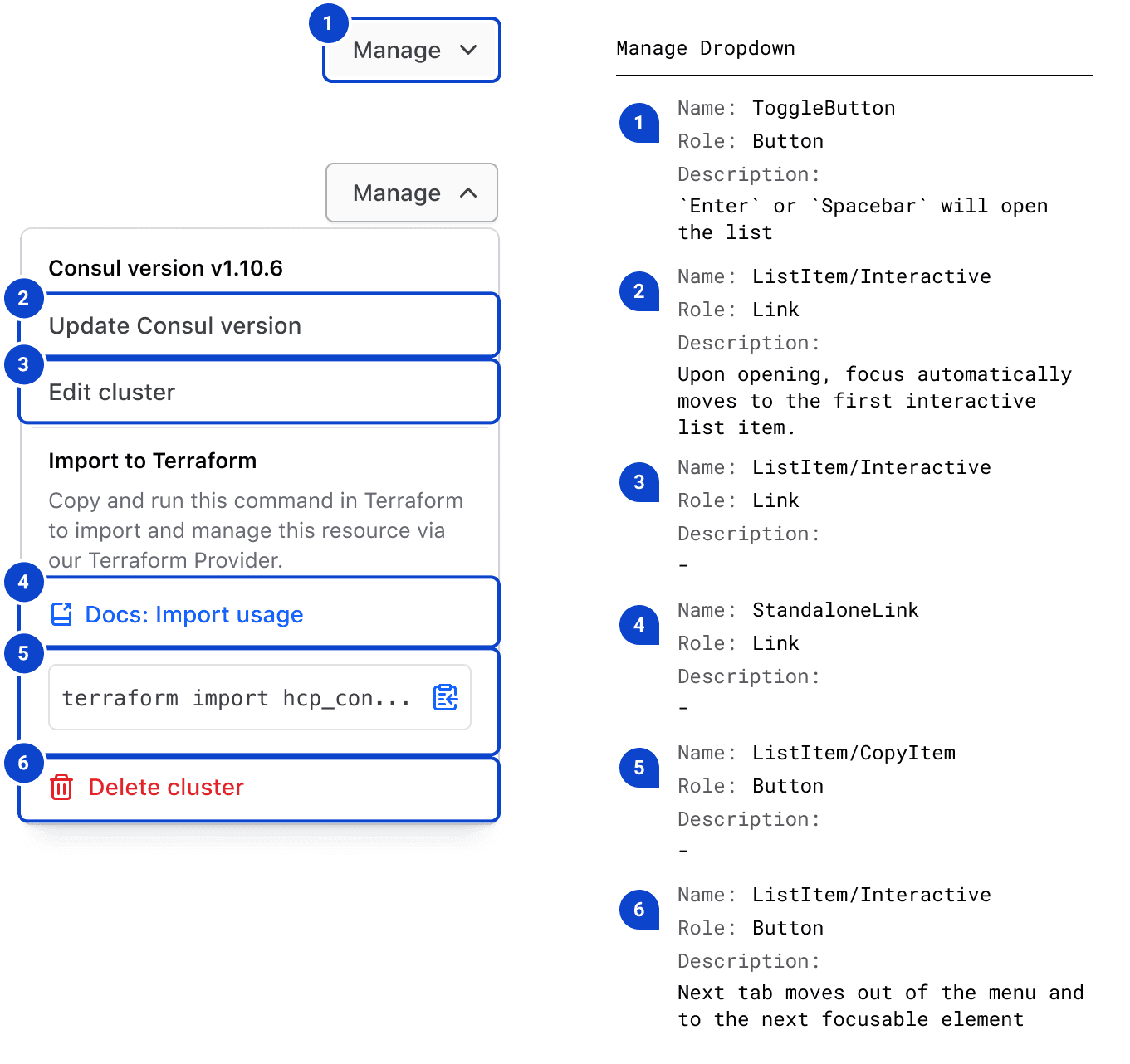Select numbered badge 1 marking the ToggleButton

[328, 24]
